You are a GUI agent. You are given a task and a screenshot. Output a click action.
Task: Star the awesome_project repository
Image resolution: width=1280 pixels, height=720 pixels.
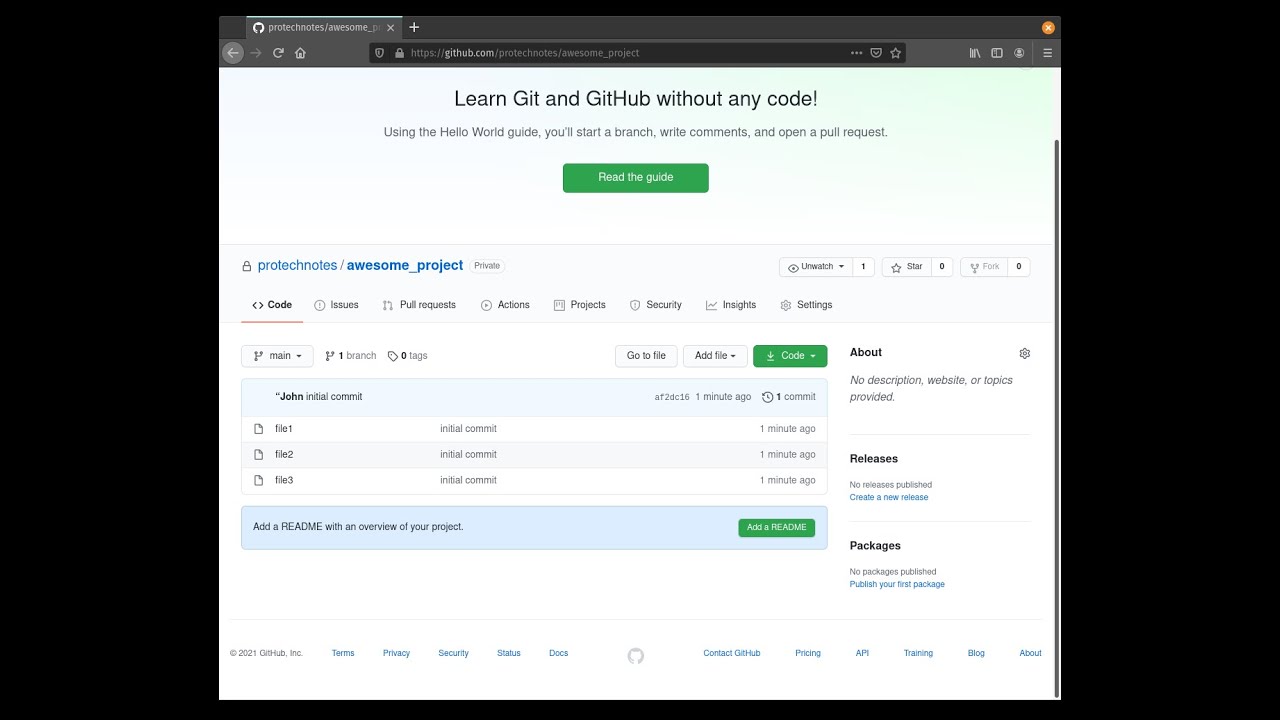tap(906, 267)
